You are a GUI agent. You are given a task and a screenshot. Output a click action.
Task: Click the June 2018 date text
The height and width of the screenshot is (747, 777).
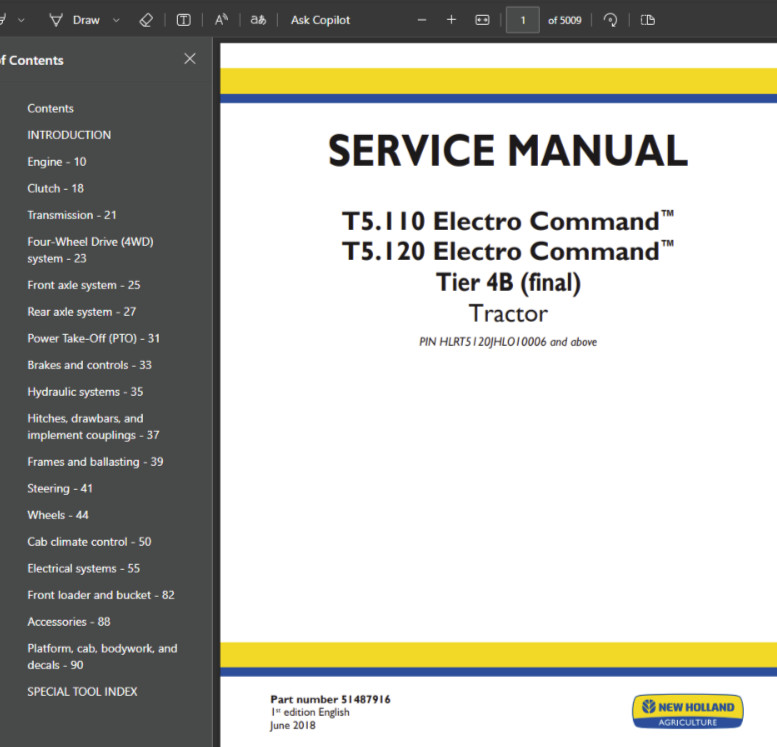pos(292,726)
